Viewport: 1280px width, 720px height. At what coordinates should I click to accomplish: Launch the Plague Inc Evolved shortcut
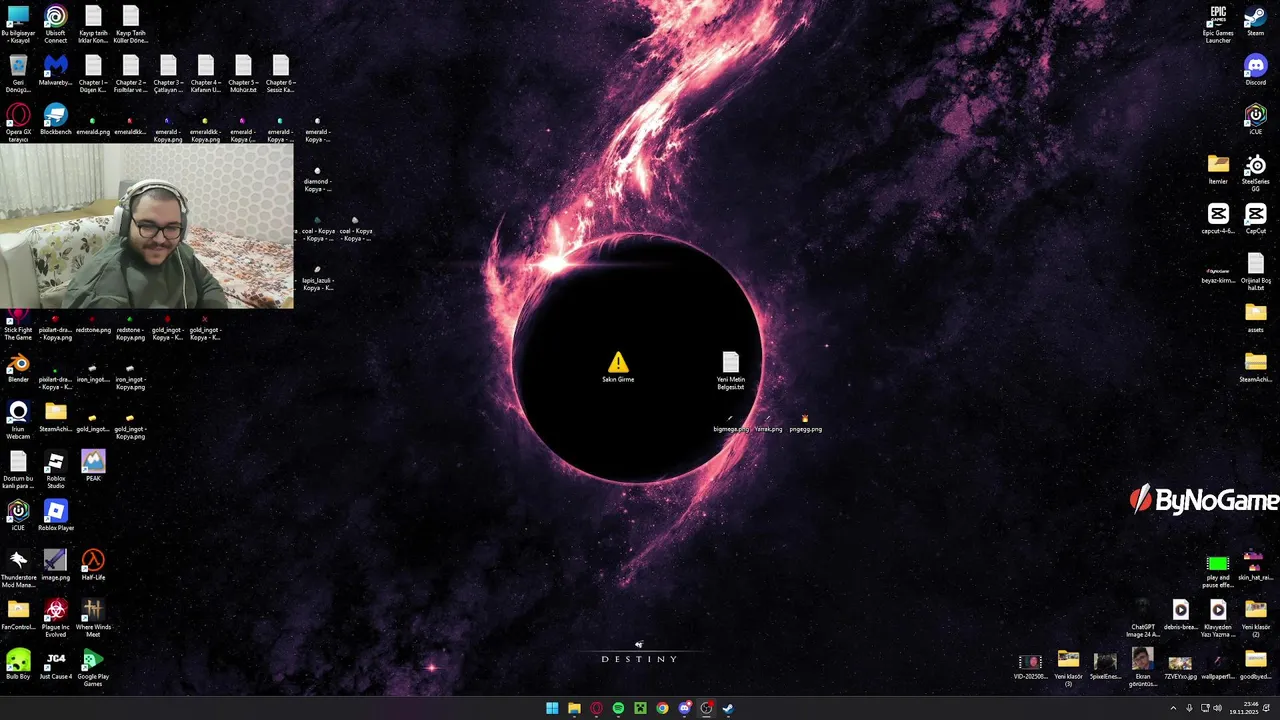[56, 618]
